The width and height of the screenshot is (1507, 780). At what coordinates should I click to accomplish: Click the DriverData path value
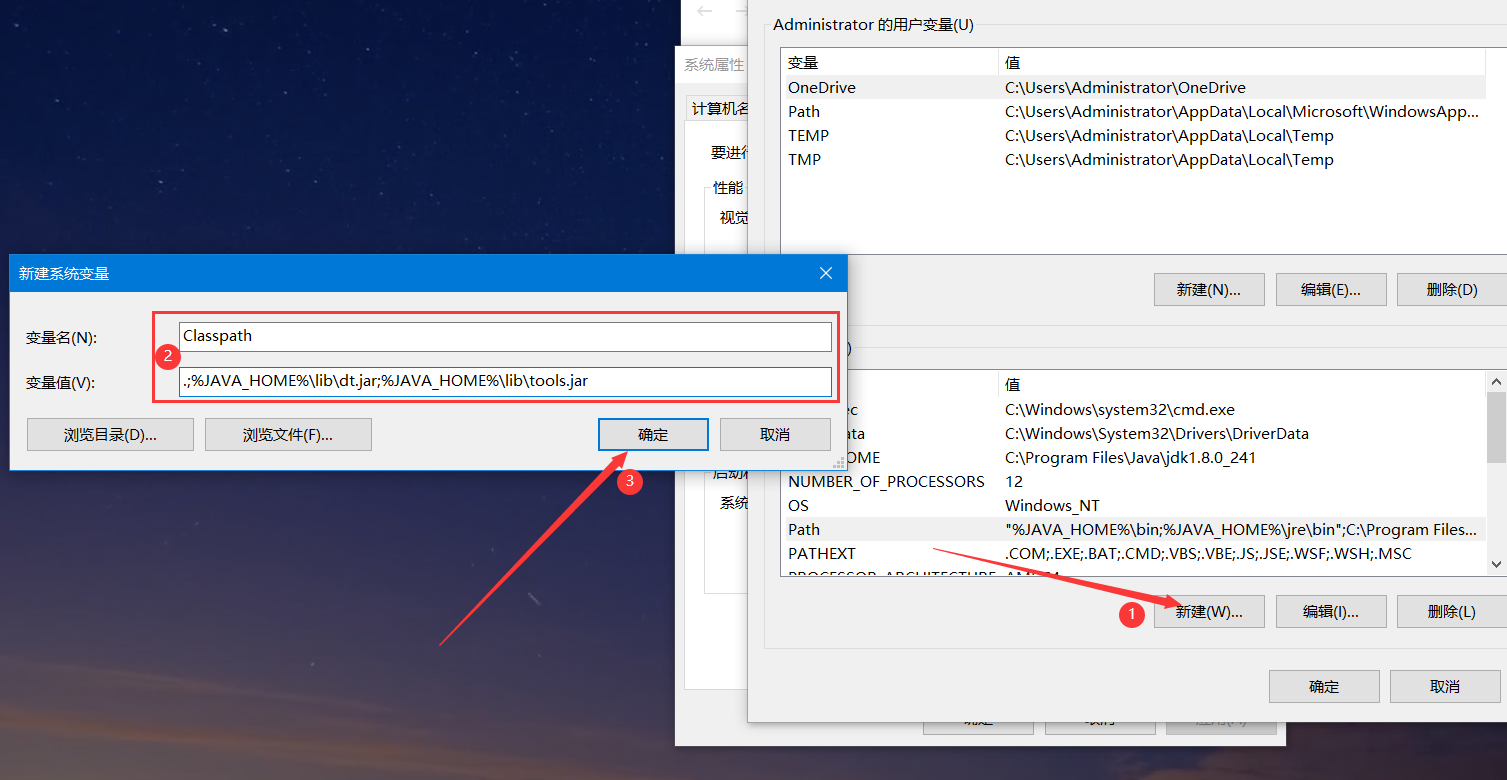[x=1157, y=434]
